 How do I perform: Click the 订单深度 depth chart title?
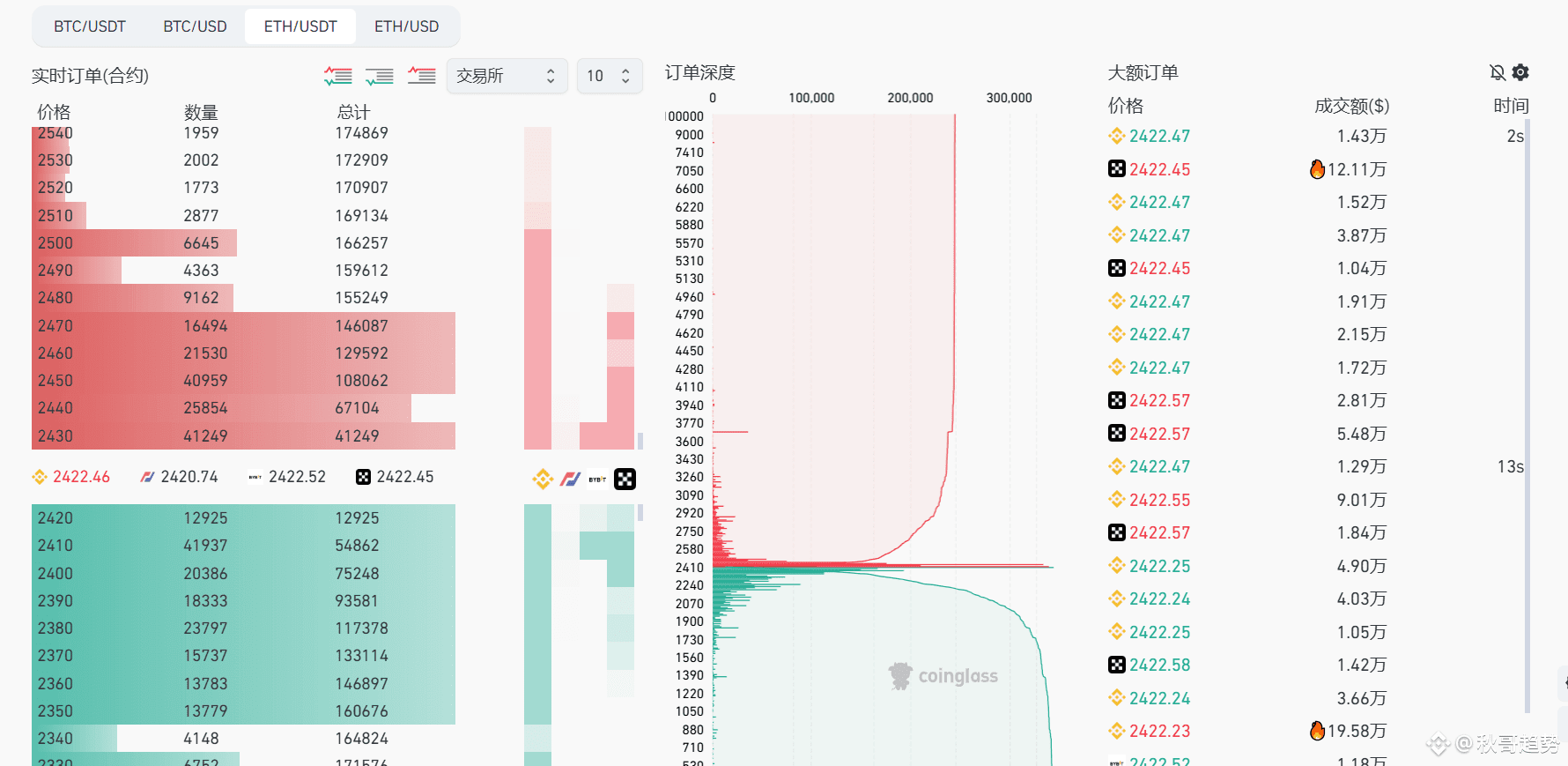(699, 72)
